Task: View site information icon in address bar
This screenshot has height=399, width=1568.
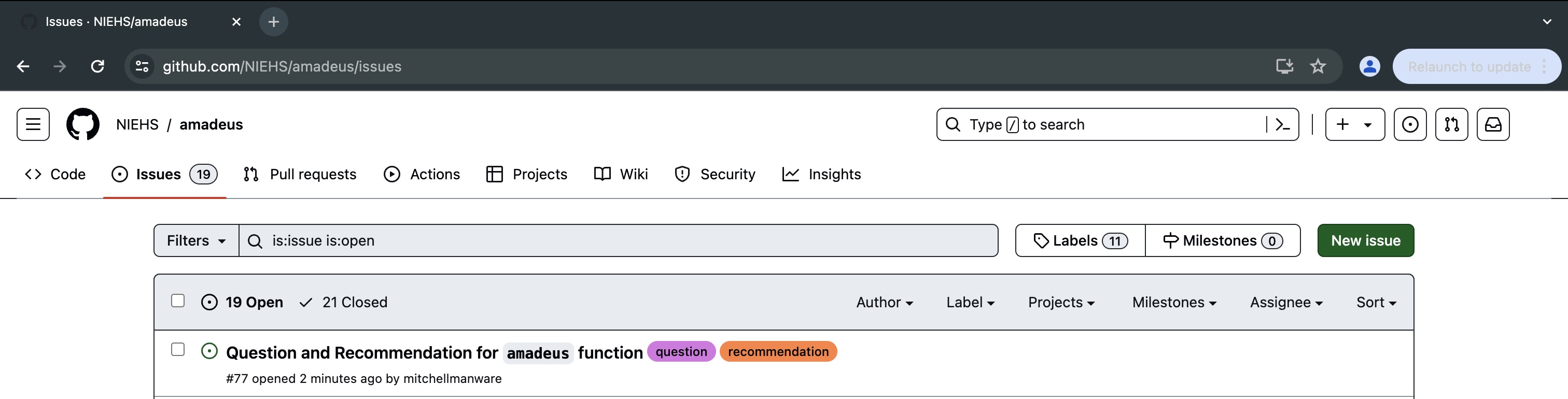Action: [x=142, y=66]
